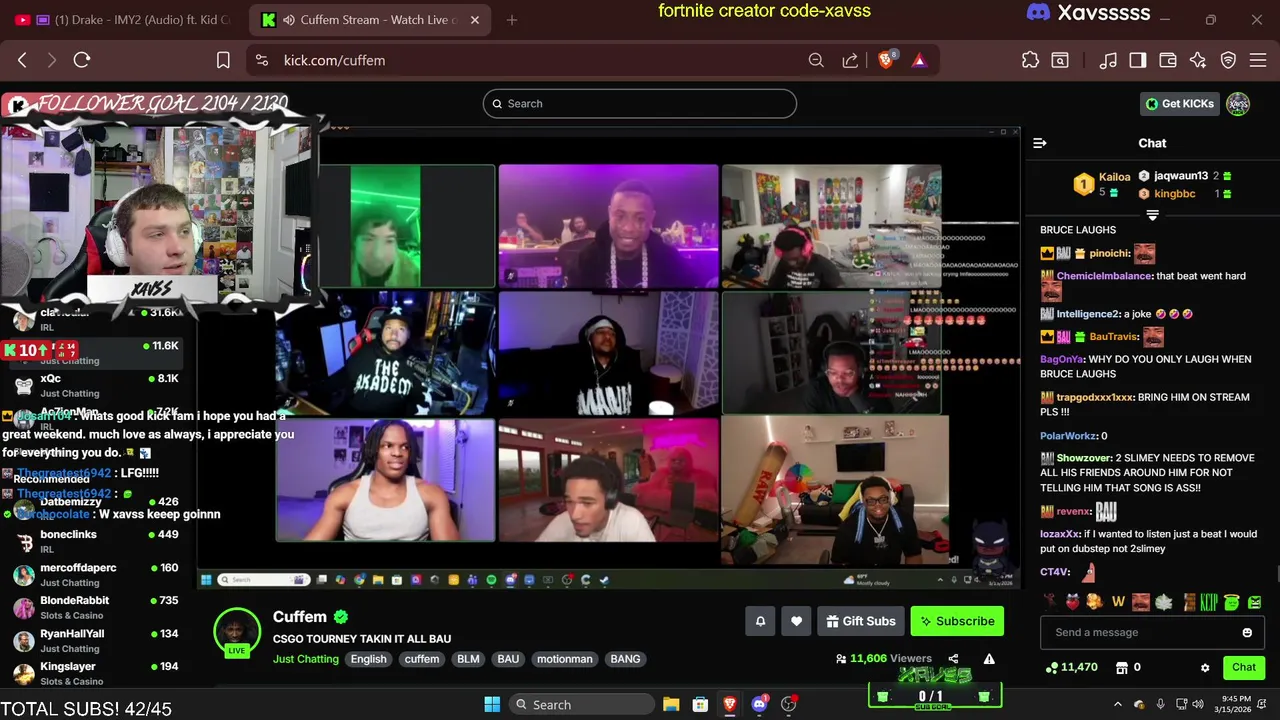Select the BANG tag

pos(625,659)
